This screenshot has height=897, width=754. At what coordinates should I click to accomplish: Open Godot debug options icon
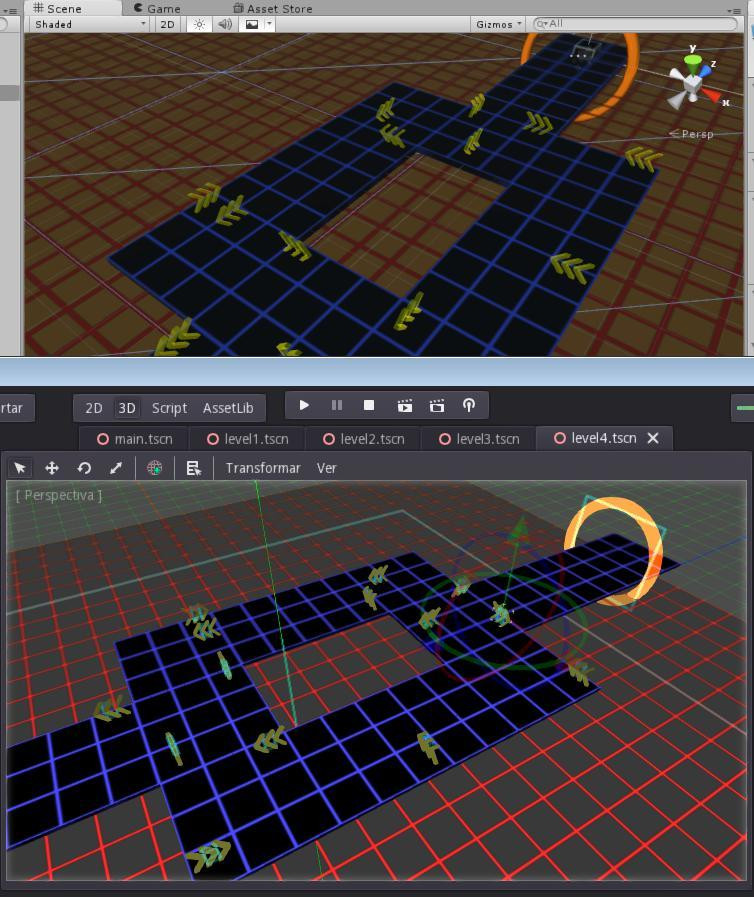click(469, 406)
